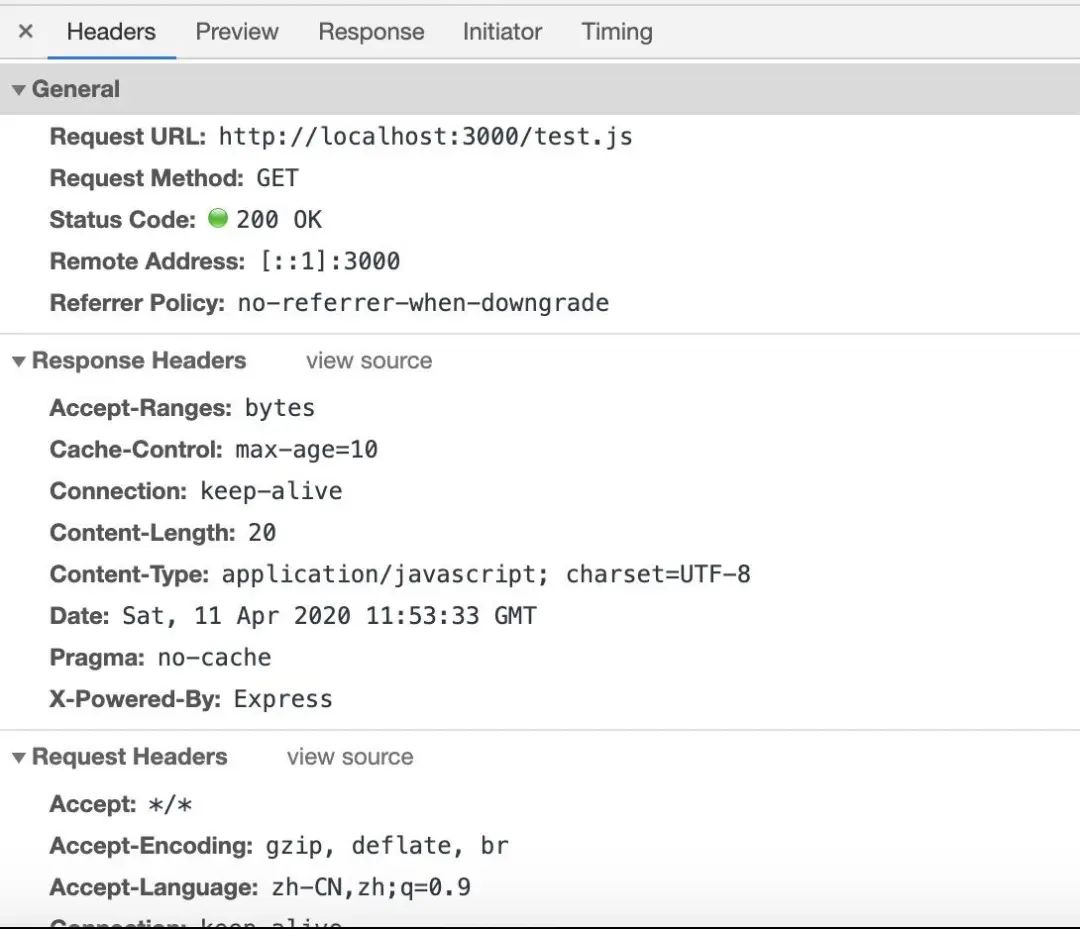Click the 200 OK status text
This screenshot has height=929, width=1080.
pos(279,220)
